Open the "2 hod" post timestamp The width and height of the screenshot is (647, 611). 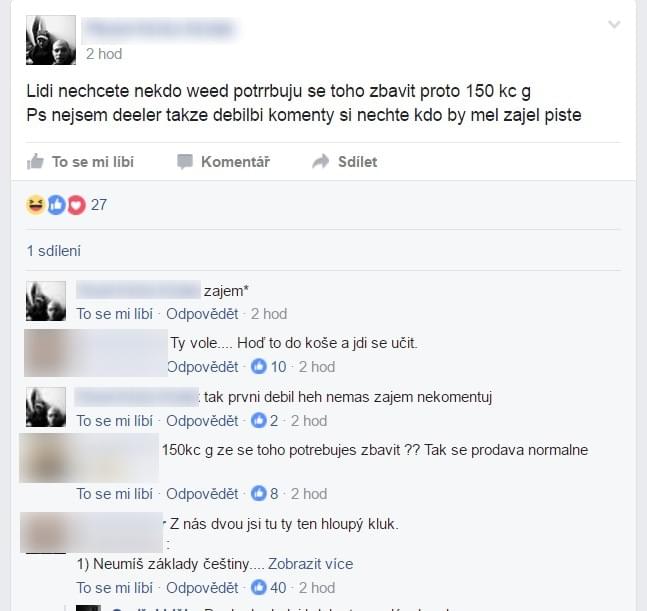click(104, 54)
